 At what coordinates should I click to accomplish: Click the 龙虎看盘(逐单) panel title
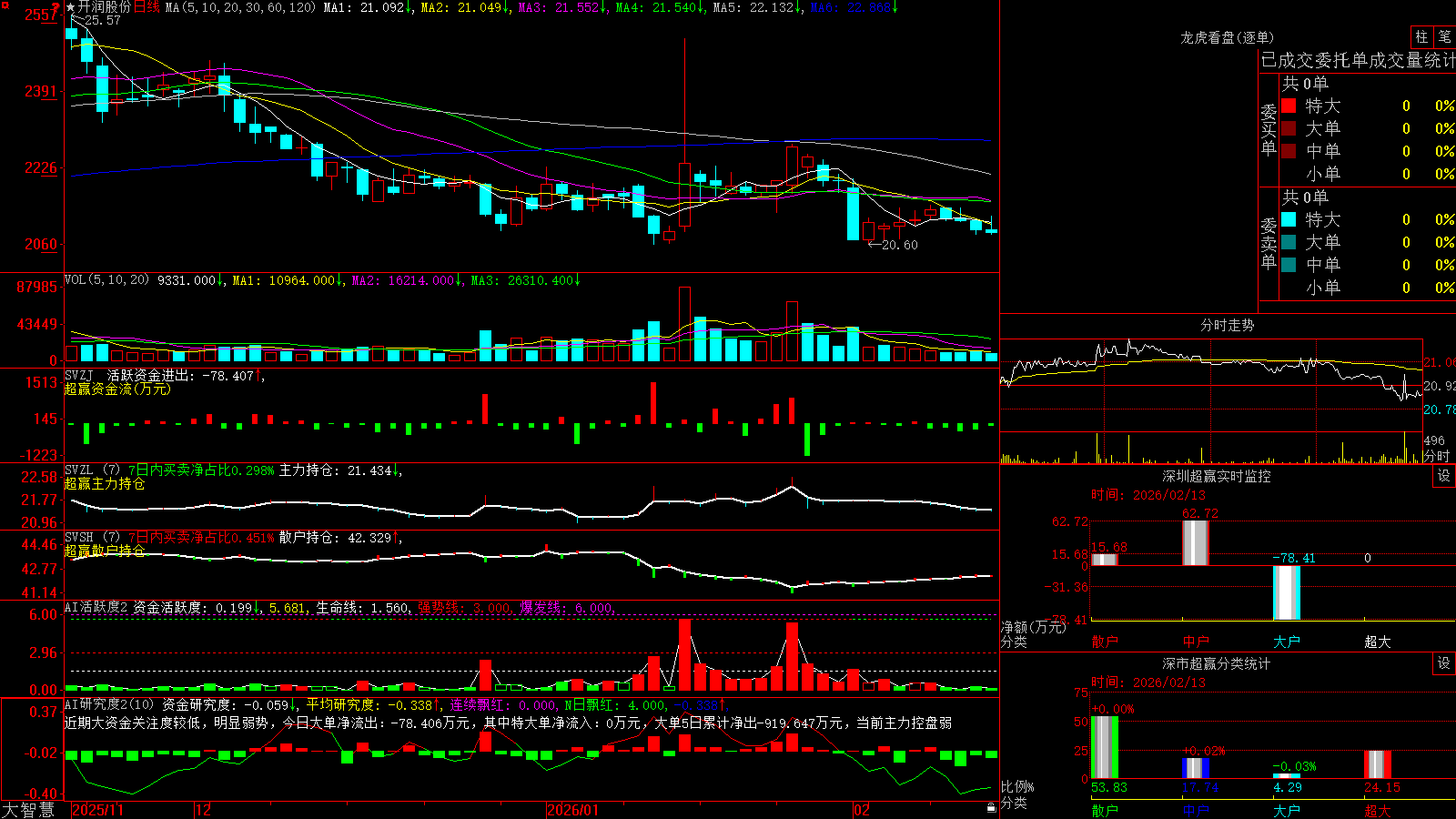[x=1228, y=37]
